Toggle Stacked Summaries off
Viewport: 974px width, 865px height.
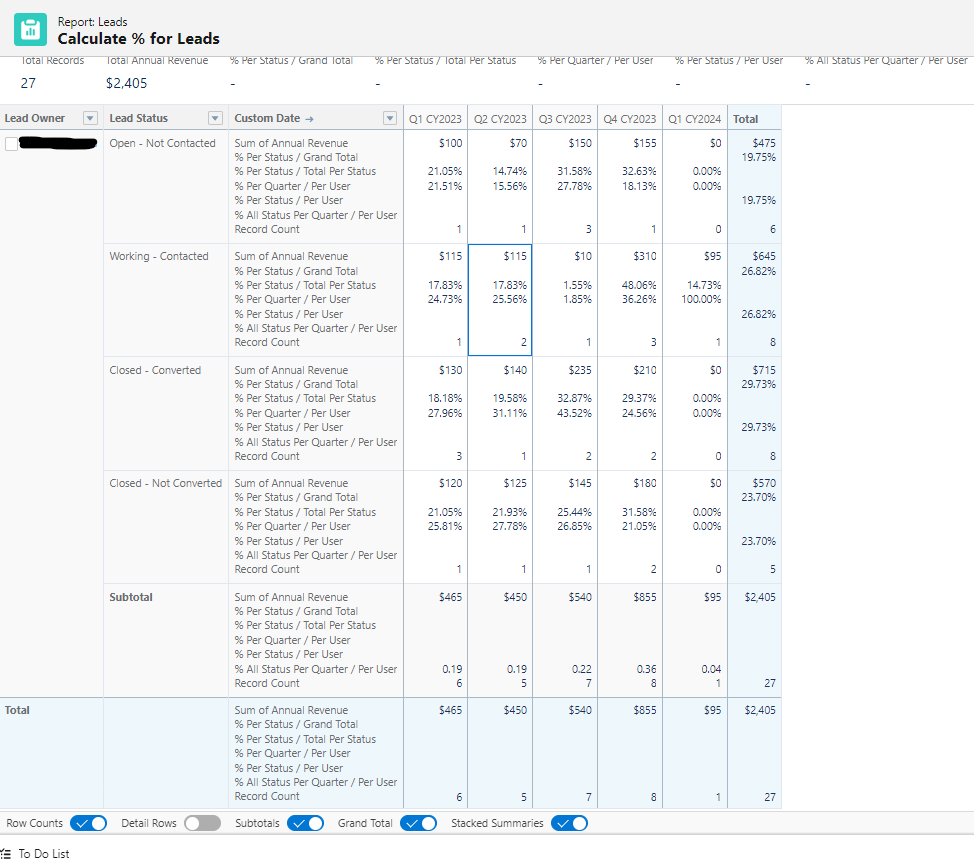pyautogui.click(x=570, y=823)
